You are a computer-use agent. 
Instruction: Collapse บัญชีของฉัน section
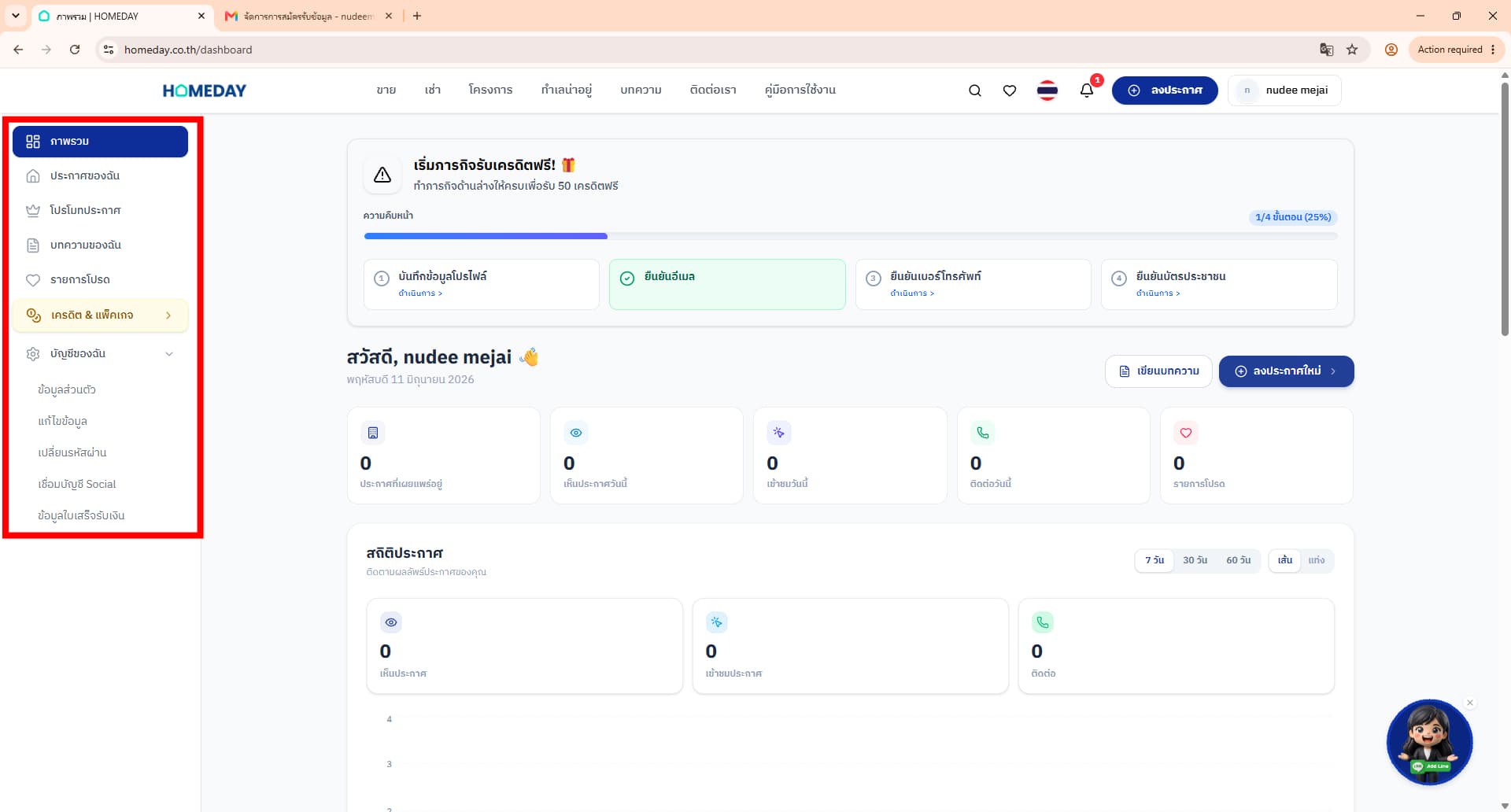100,354
